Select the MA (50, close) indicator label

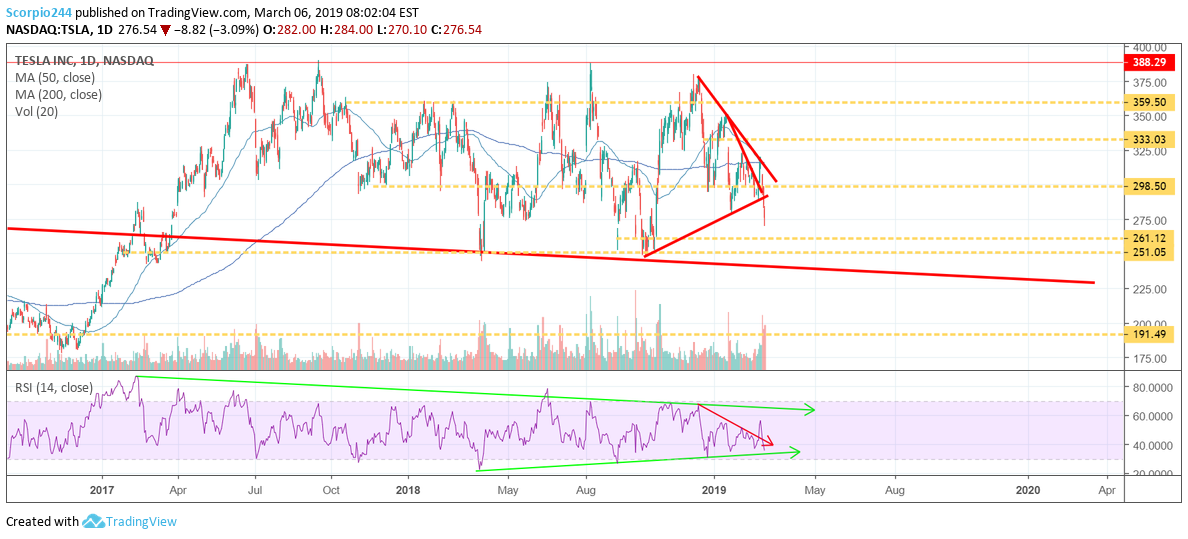tap(56, 78)
